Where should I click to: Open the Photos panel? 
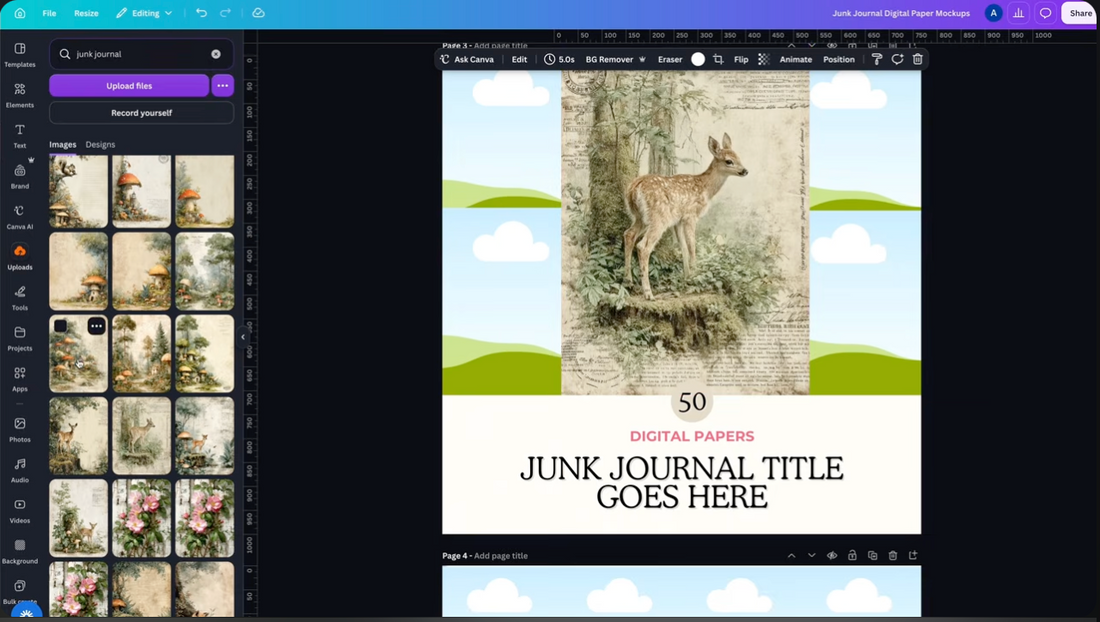tap(20, 429)
